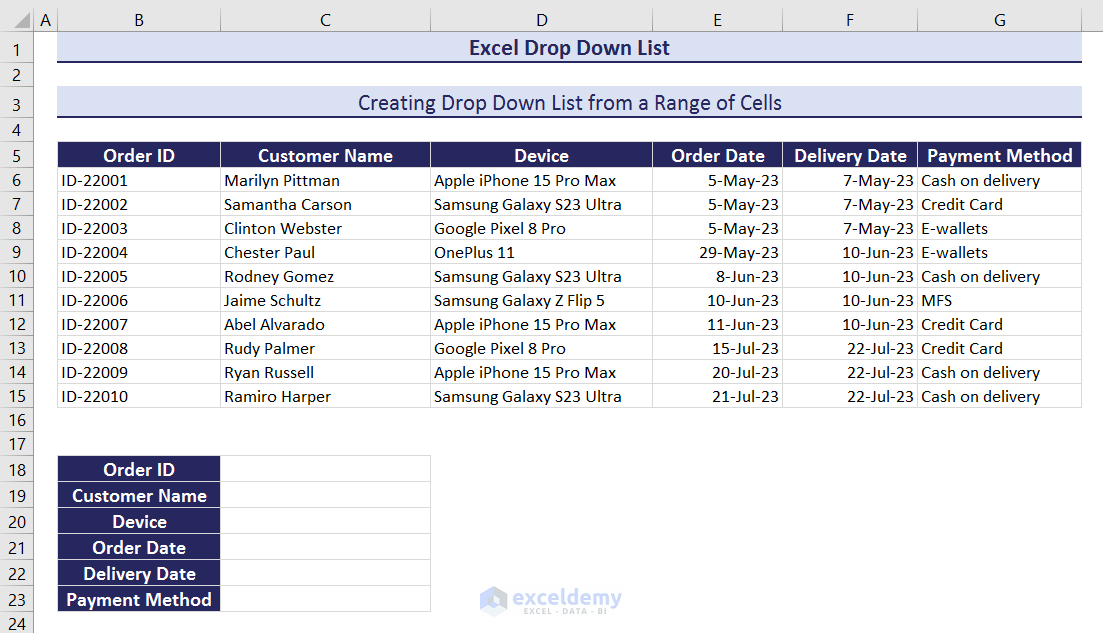Screen dimensions: 1103x633
Task: Click the 'Device' label in row 20
Action: 139,521
